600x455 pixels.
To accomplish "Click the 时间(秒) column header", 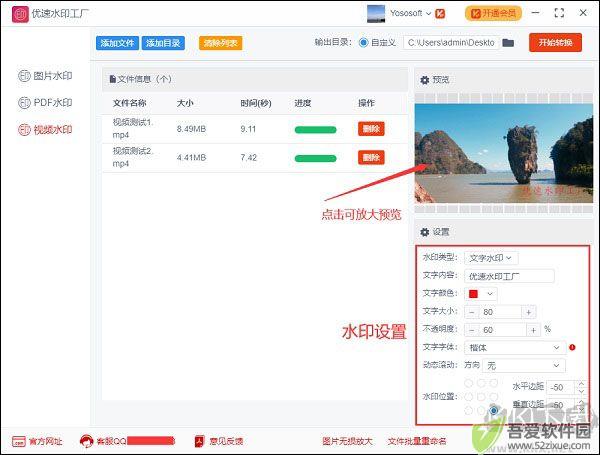I will coord(256,103).
